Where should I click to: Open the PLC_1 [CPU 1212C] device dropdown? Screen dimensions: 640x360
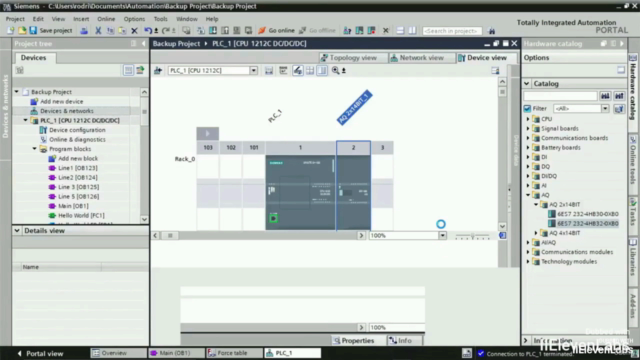pos(253,71)
